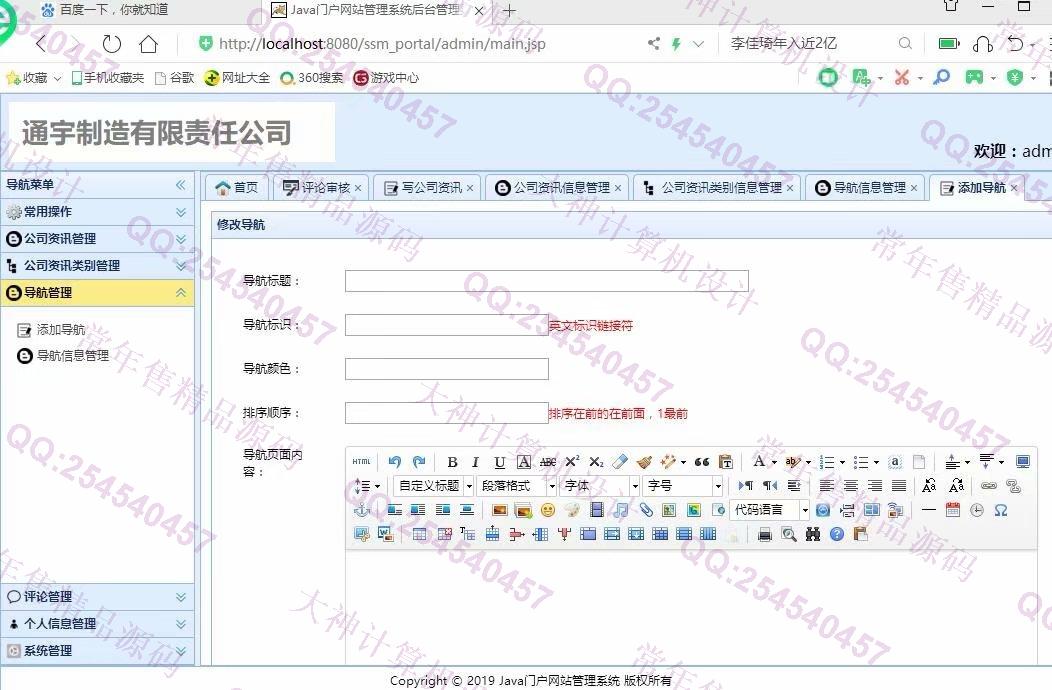Expand the 评论管理 sidebar section

[x=97, y=597]
